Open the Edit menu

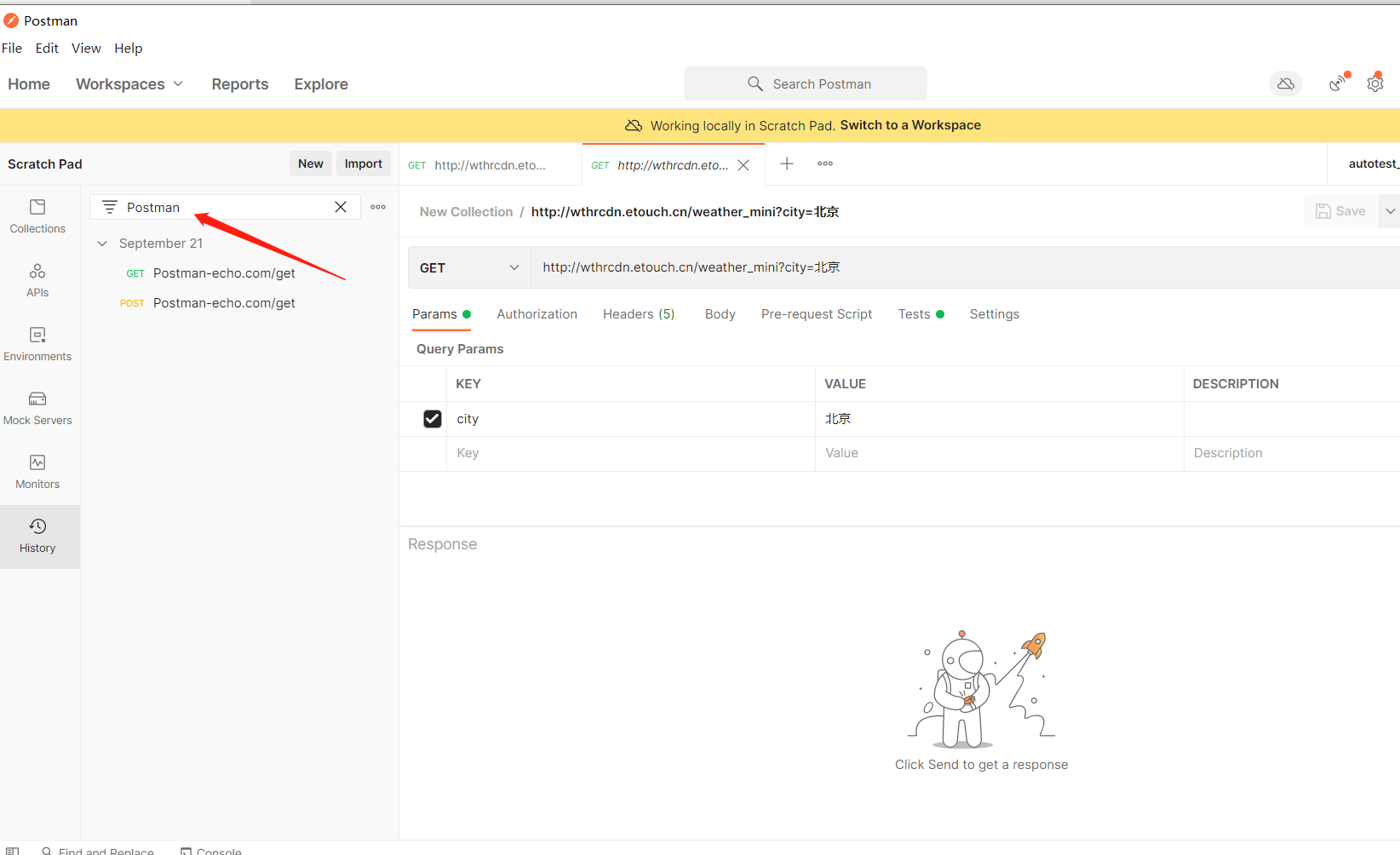47,48
